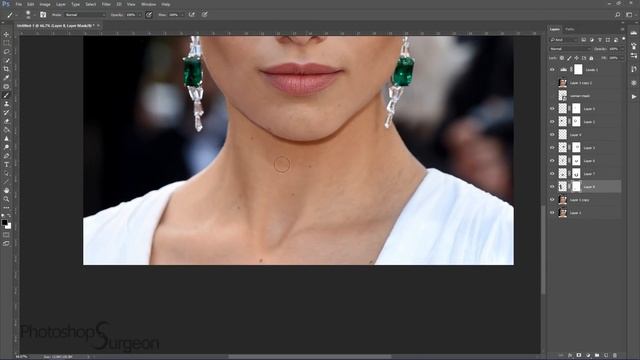Select the Layer 8 mask thumbnail
Viewport: 640px width, 360px height.
(x=576, y=187)
